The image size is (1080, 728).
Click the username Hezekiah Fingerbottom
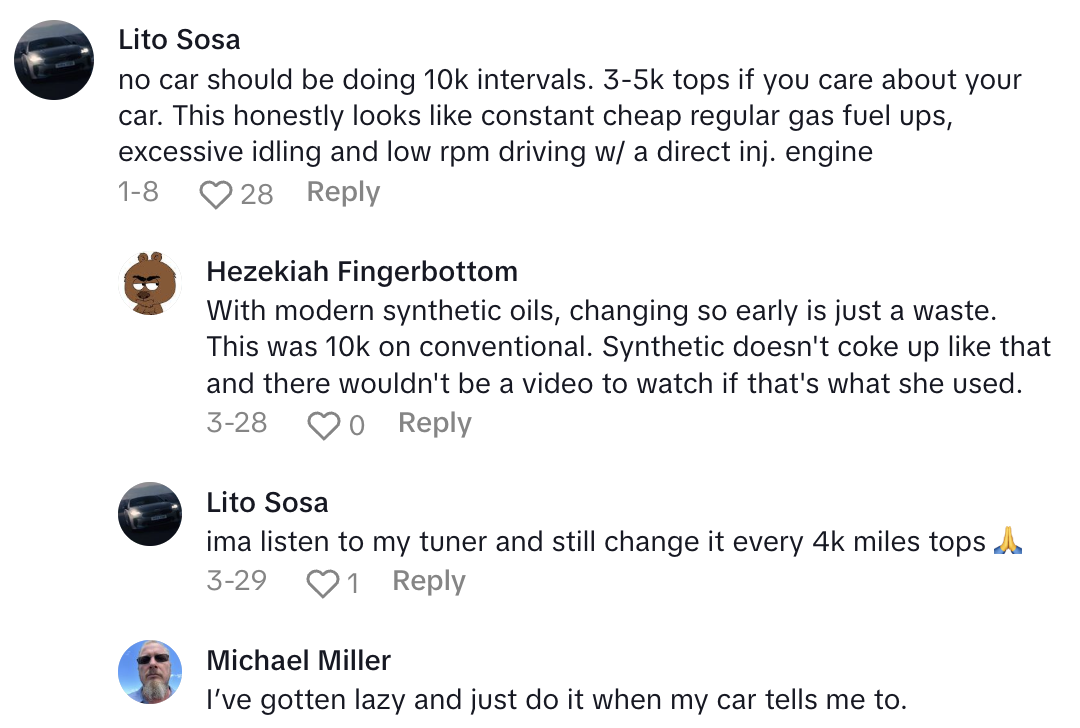pos(362,271)
